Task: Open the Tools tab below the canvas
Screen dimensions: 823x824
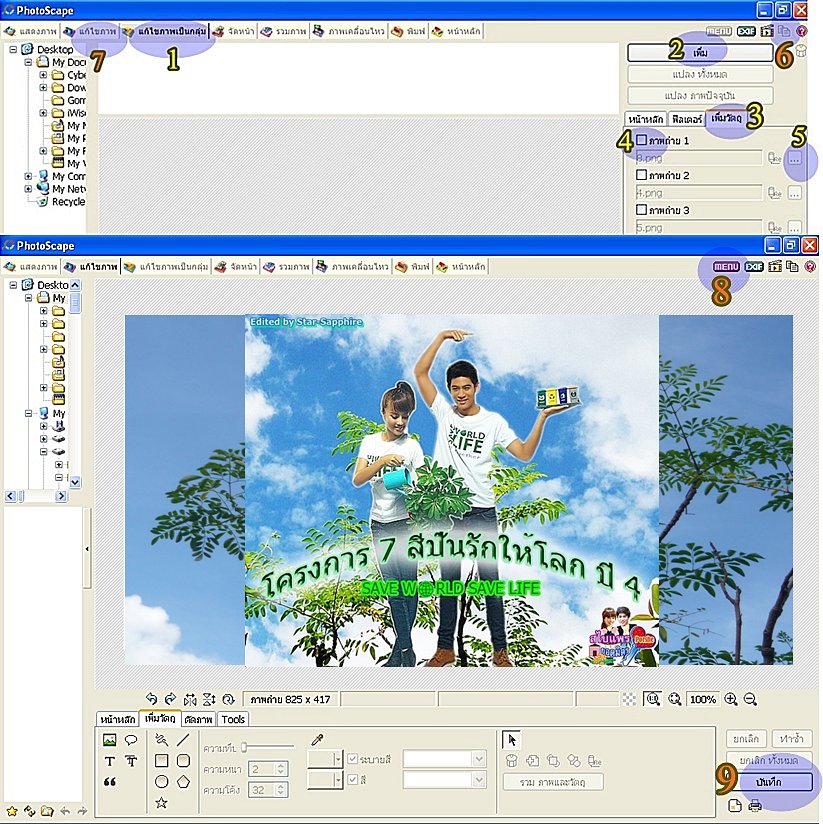Action: pos(233,719)
